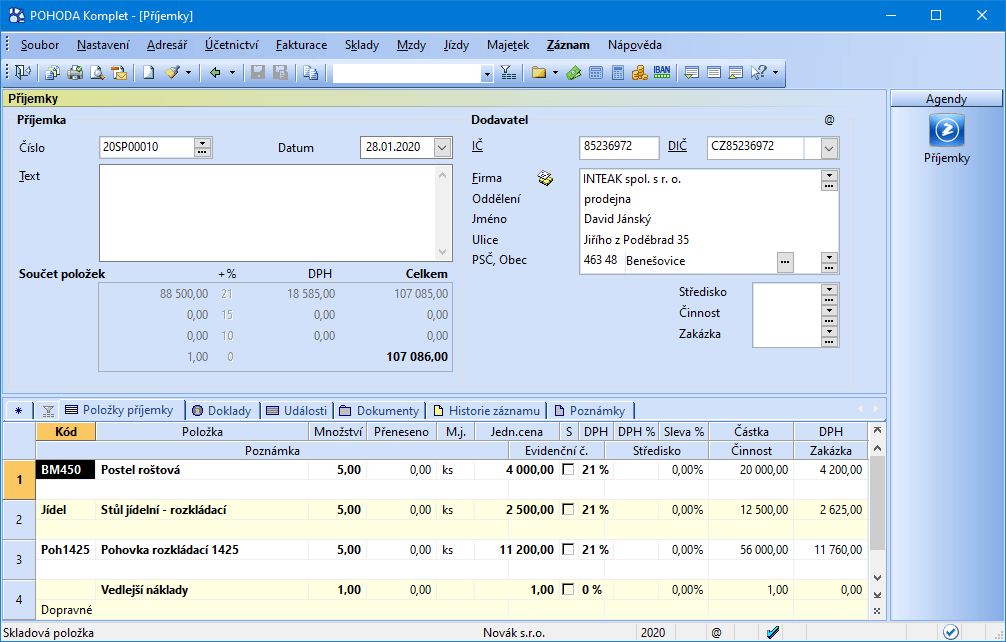
Task: Click the filter icon tab near Položky
Action: click(48, 410)
